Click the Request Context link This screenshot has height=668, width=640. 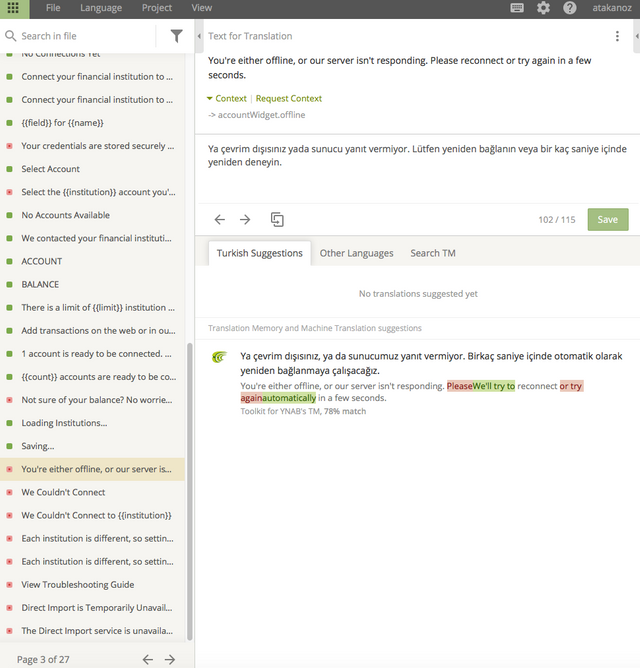pos(288,98)
